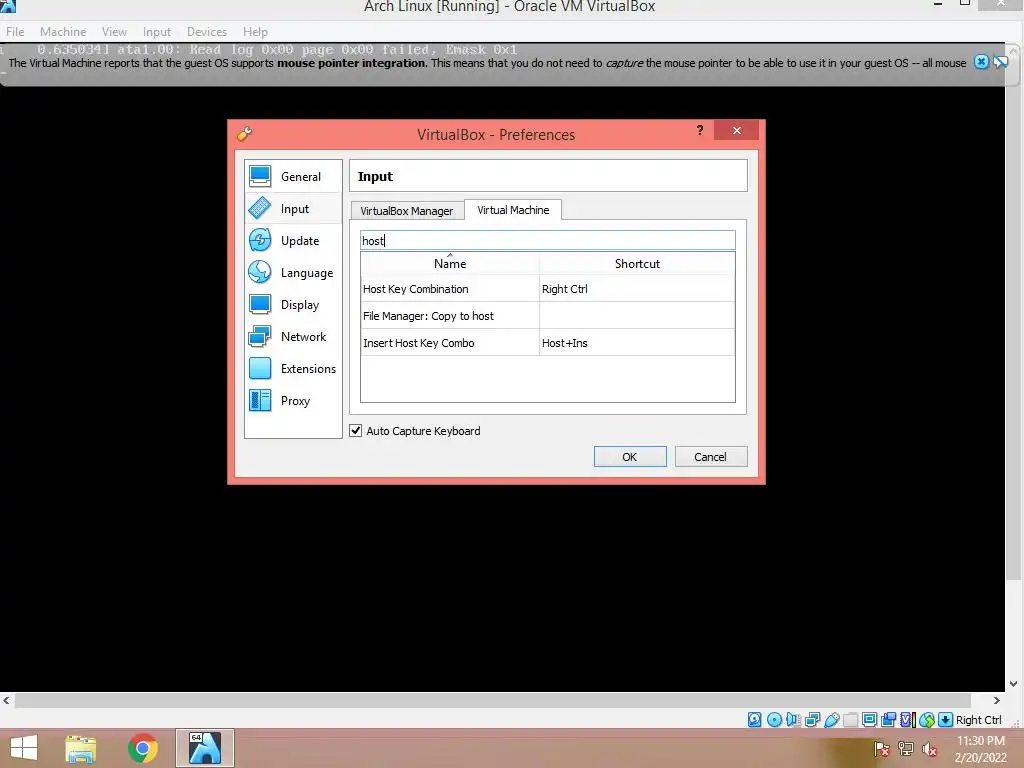The image size is (1024, 768).
Task: Select the Update preferences category
Action: tap(293, 240)
